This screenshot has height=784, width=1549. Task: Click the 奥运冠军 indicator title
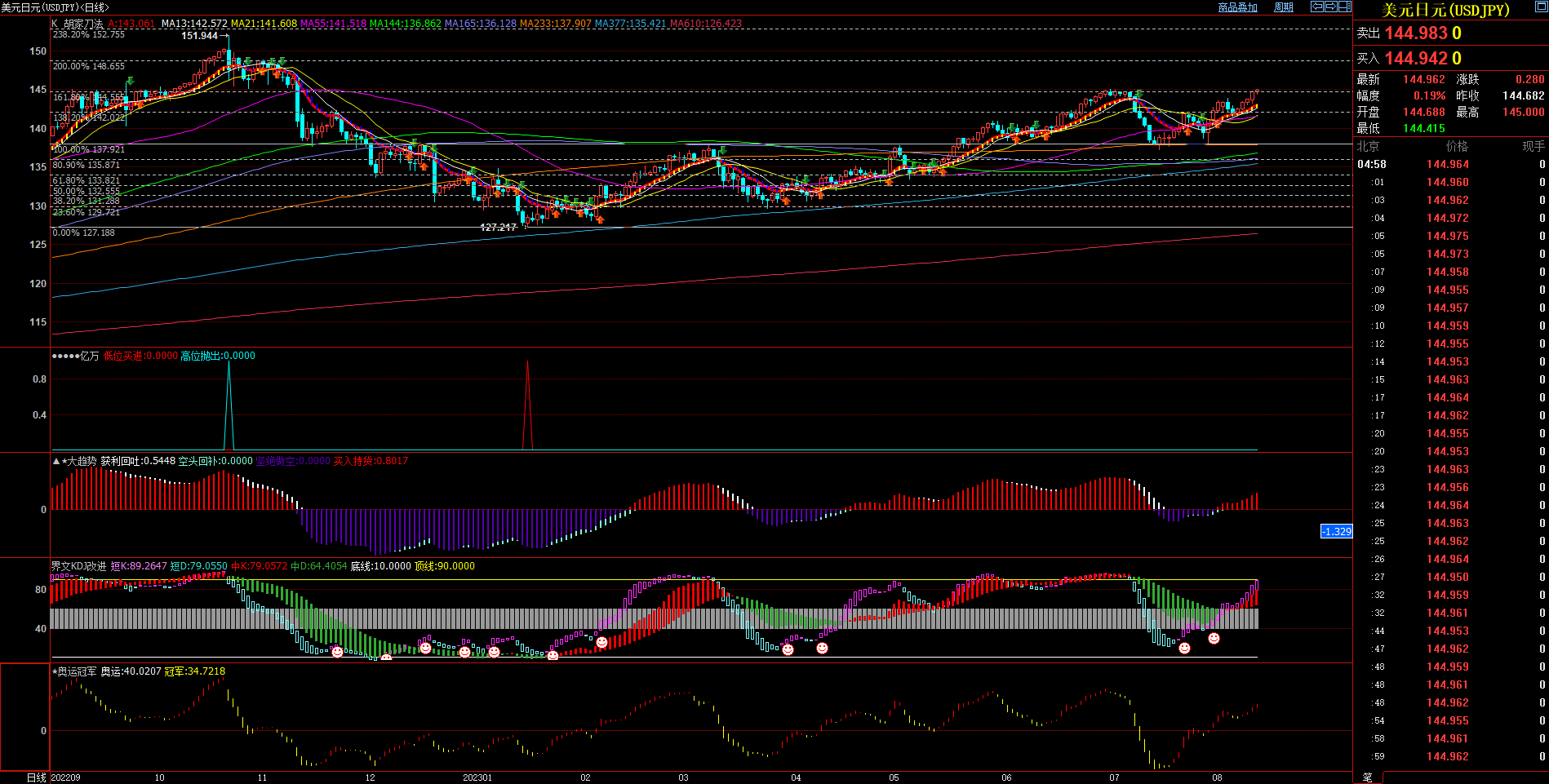coord(76,671)
